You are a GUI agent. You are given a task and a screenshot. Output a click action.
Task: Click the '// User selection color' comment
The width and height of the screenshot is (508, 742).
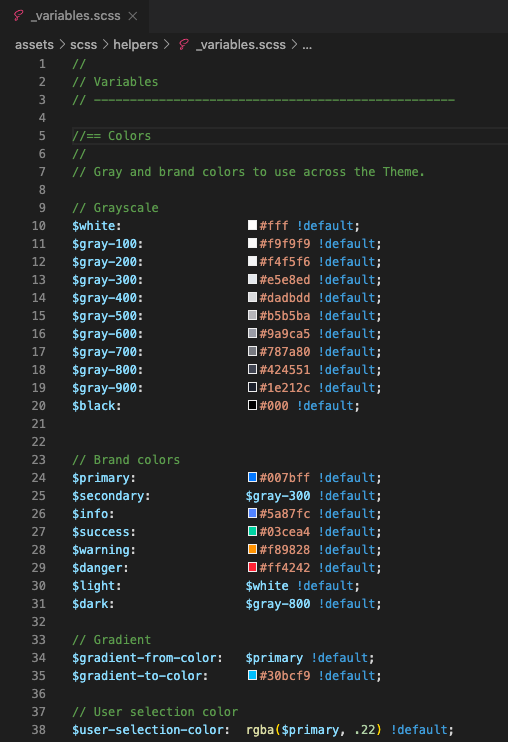click(x=155, y=711)
